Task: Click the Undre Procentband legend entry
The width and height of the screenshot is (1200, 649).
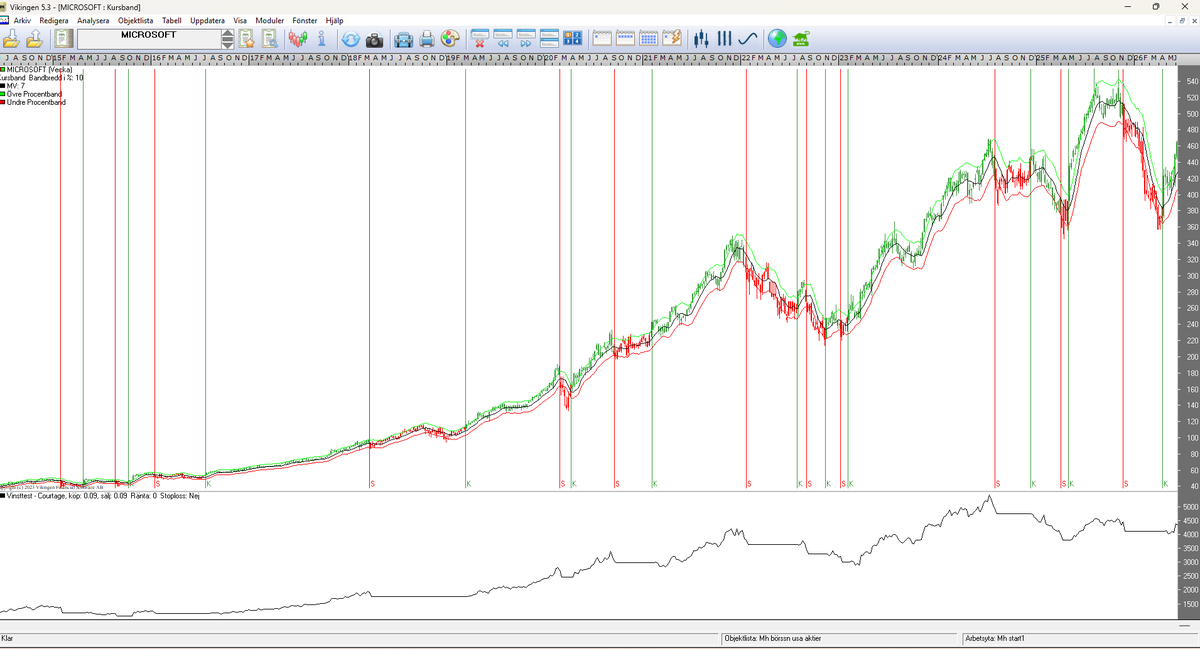Action: (36, 102)
